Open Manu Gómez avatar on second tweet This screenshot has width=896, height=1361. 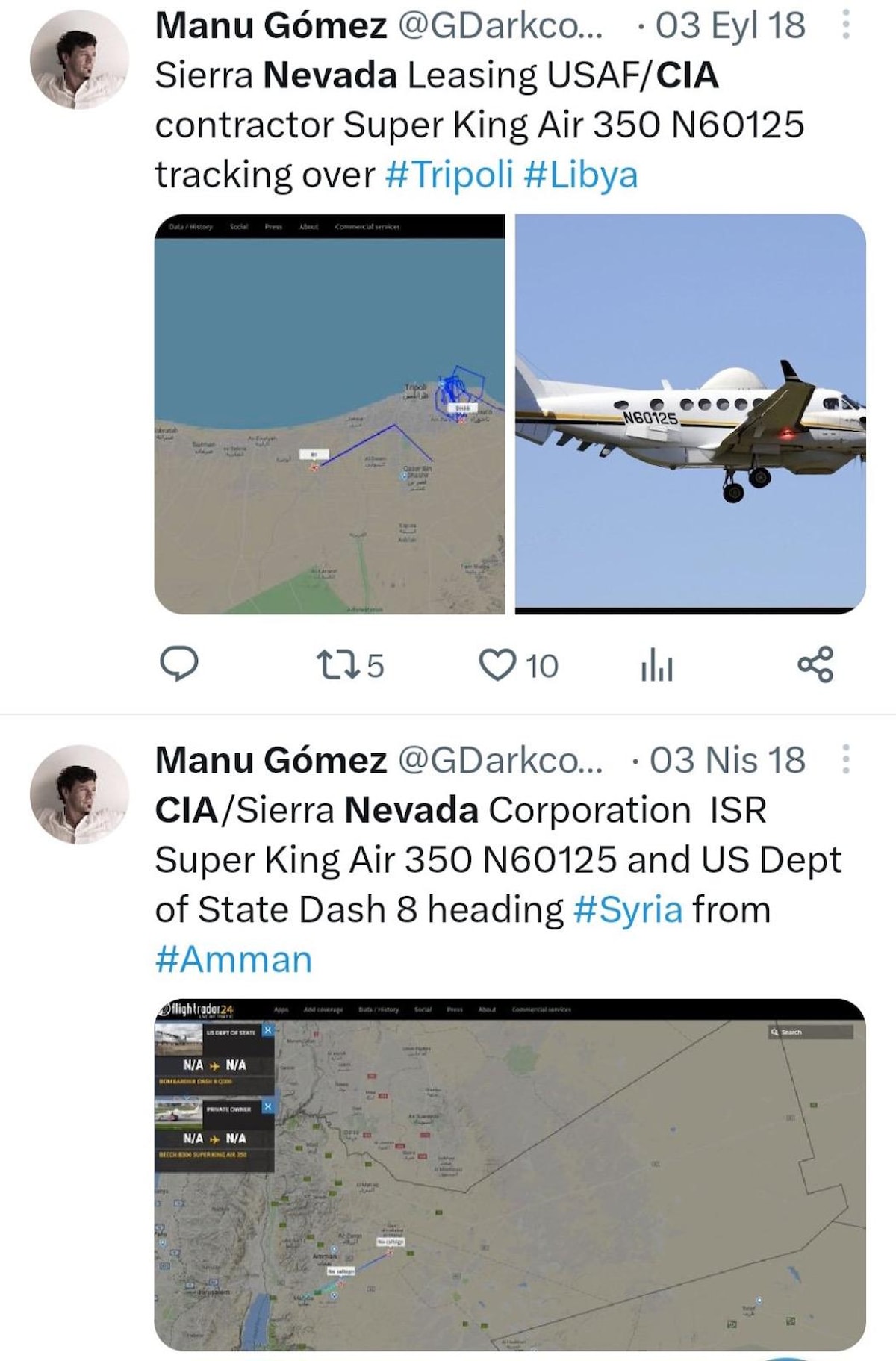79,794
